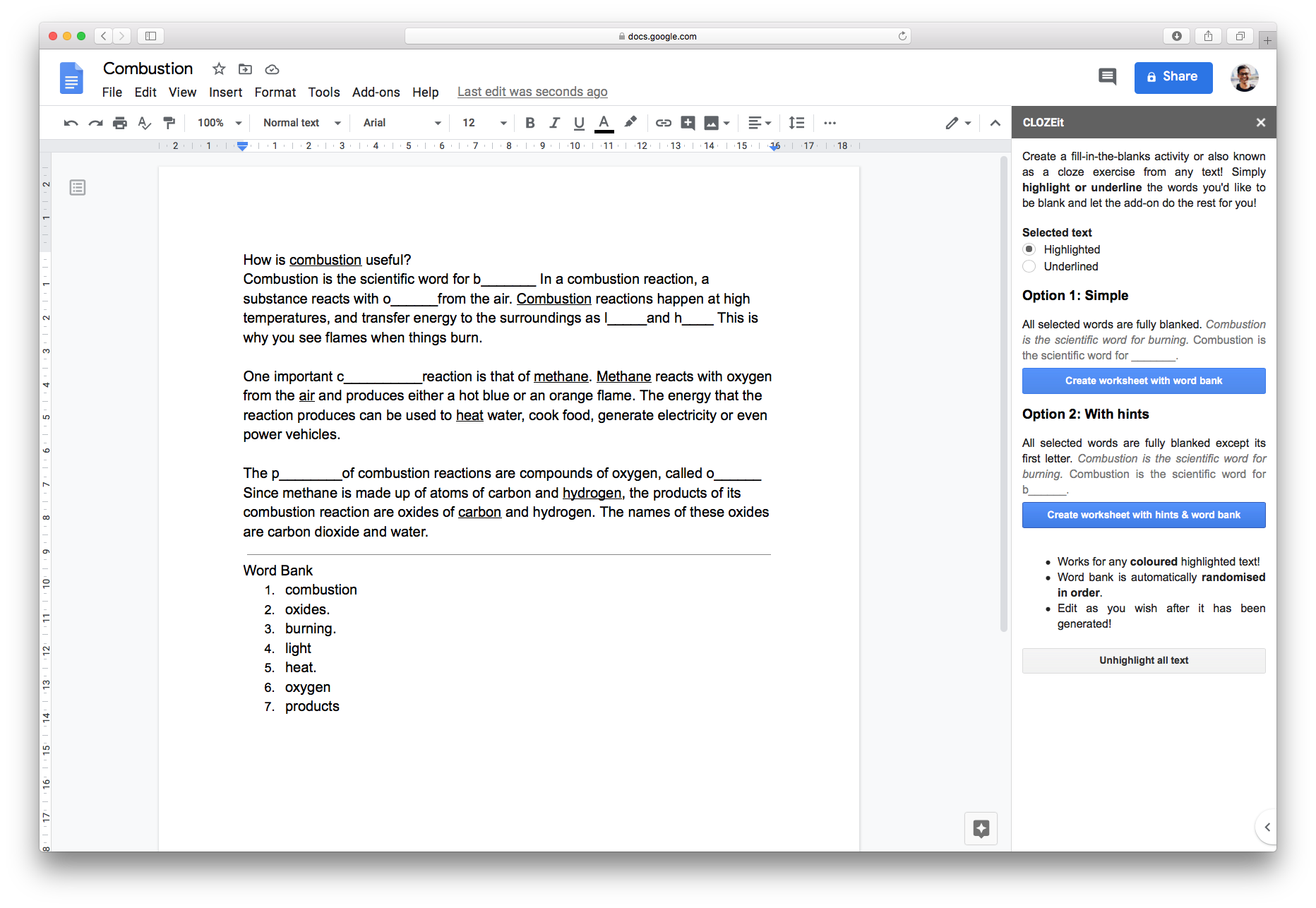This screenshot has width=1316, height=908.
Task: Open the Arial font dropdown
Action: coord(402,123)
